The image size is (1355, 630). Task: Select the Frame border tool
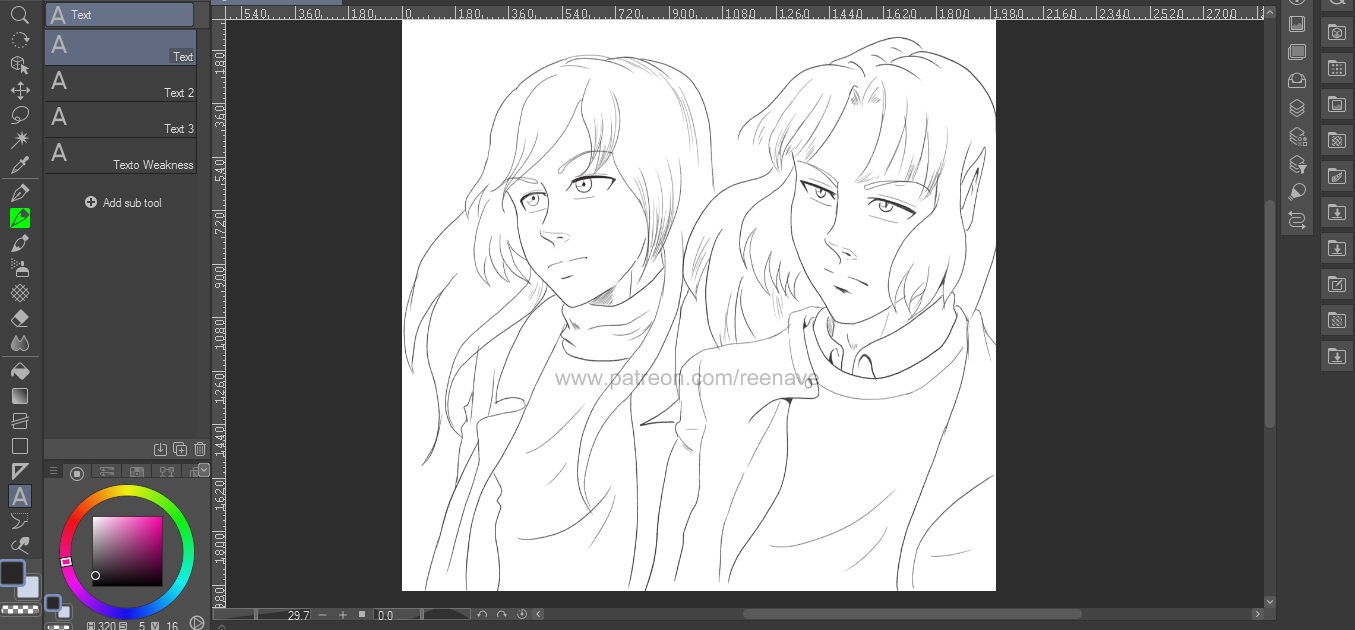pos(19,471)
